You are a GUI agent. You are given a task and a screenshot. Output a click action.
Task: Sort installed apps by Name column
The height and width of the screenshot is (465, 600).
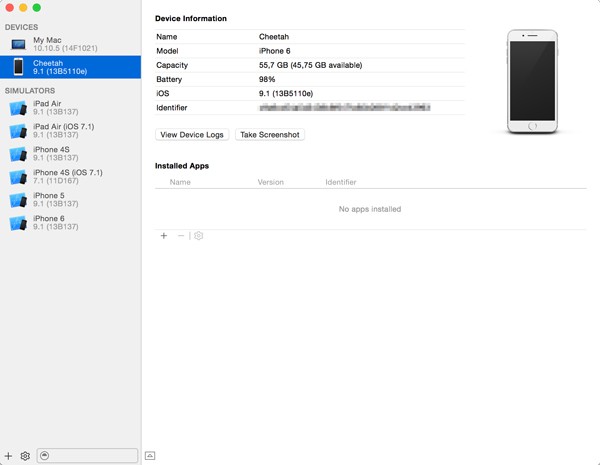[x=180, y=182]
